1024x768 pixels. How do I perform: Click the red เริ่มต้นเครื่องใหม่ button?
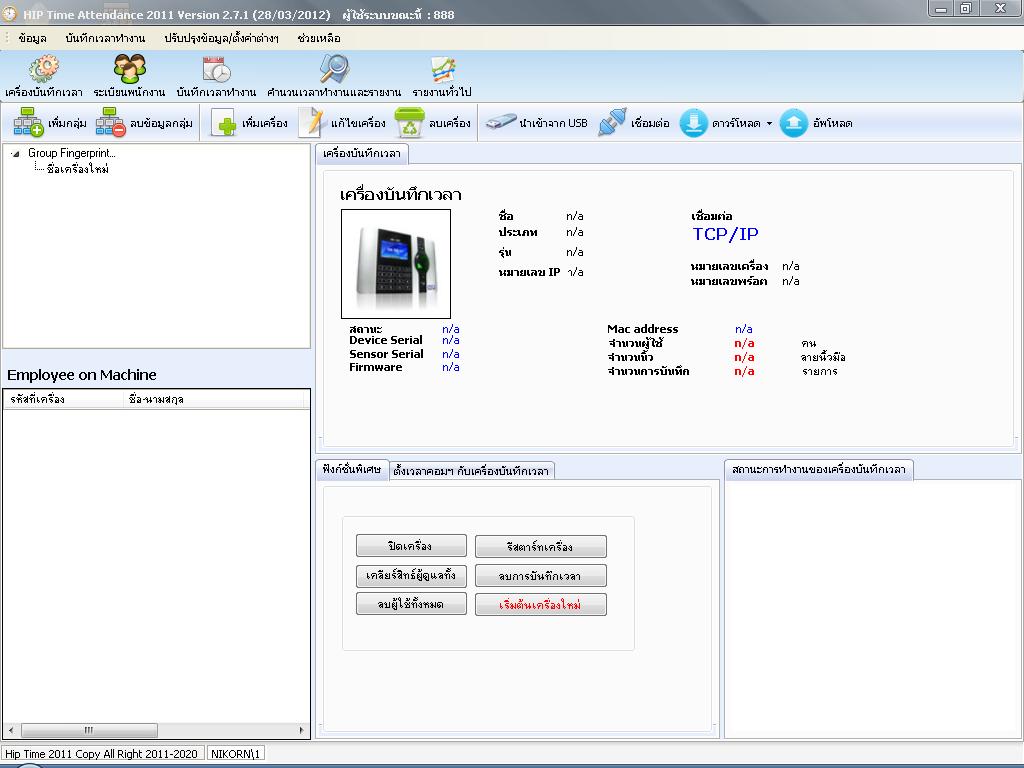click(x=540, y=605)
